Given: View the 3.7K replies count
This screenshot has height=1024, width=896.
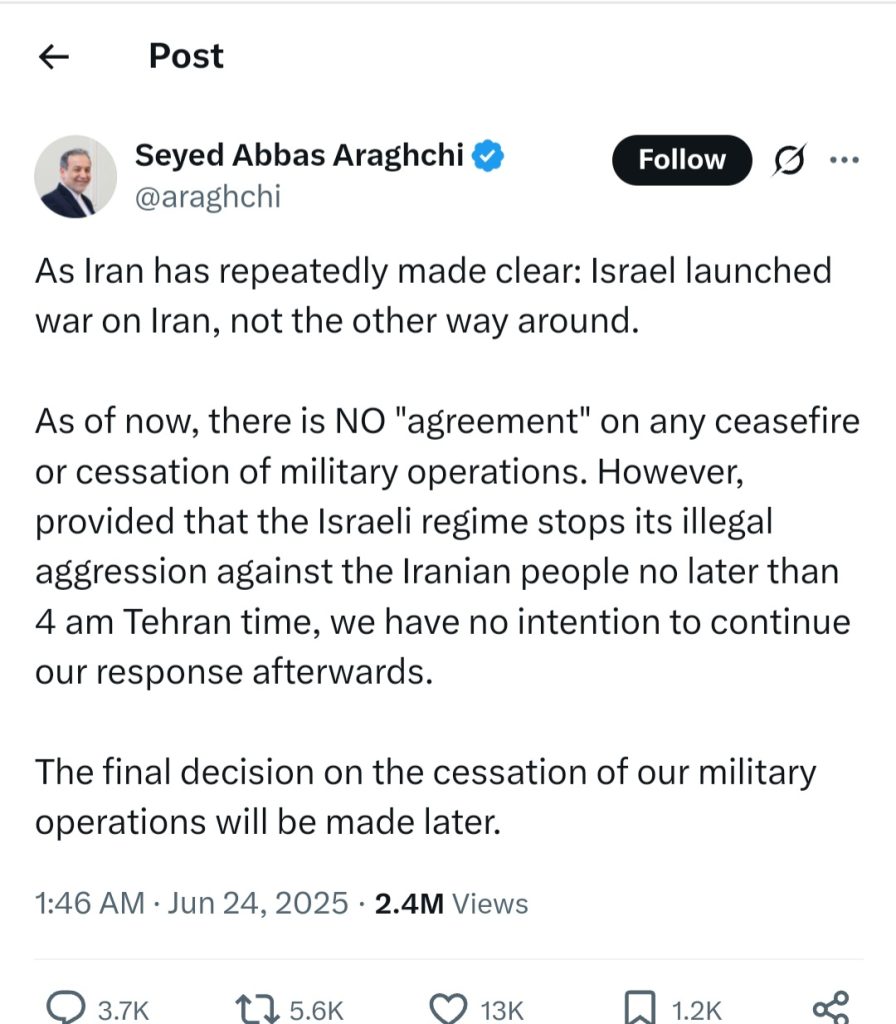Looking at the screenshot, I should click(123, 1010).
